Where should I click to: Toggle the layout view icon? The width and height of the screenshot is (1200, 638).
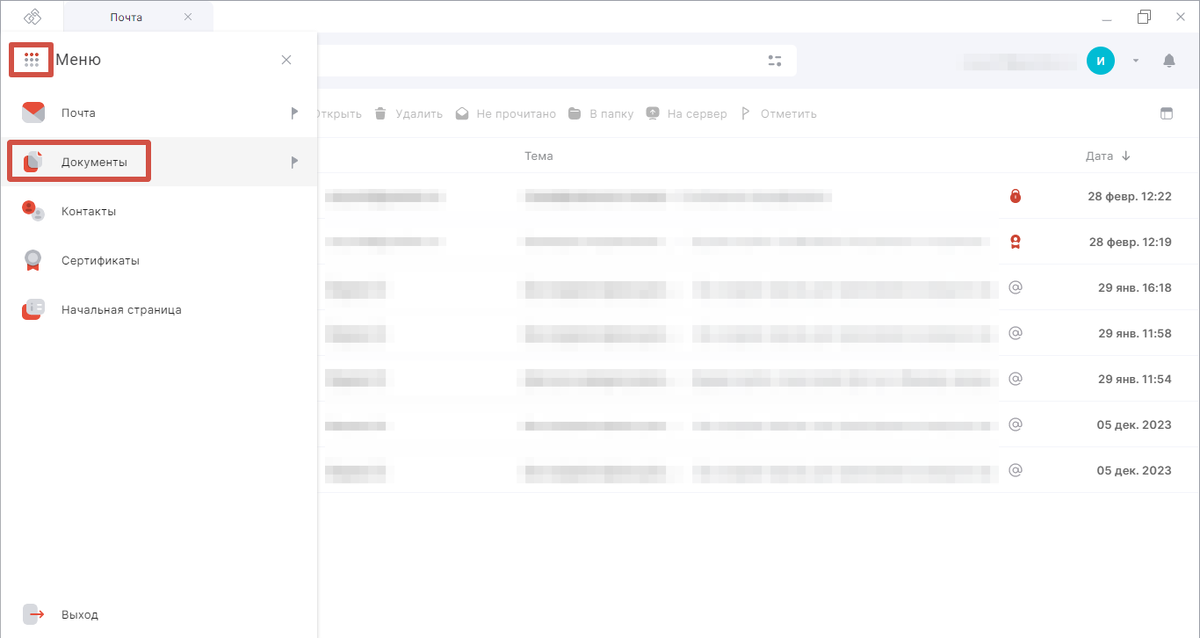[1166, 113]
